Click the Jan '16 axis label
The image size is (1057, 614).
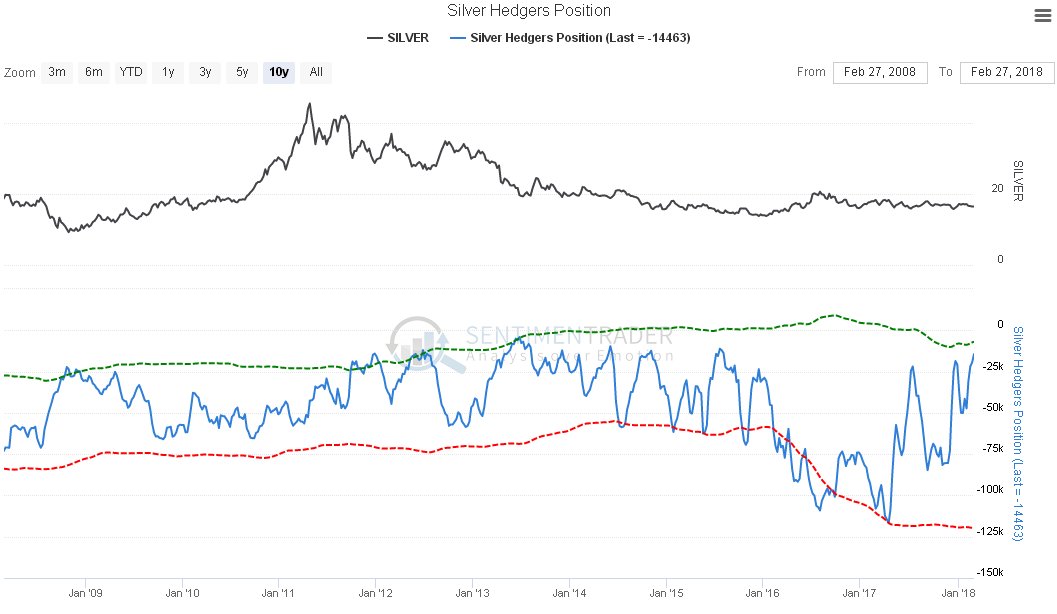762,593
